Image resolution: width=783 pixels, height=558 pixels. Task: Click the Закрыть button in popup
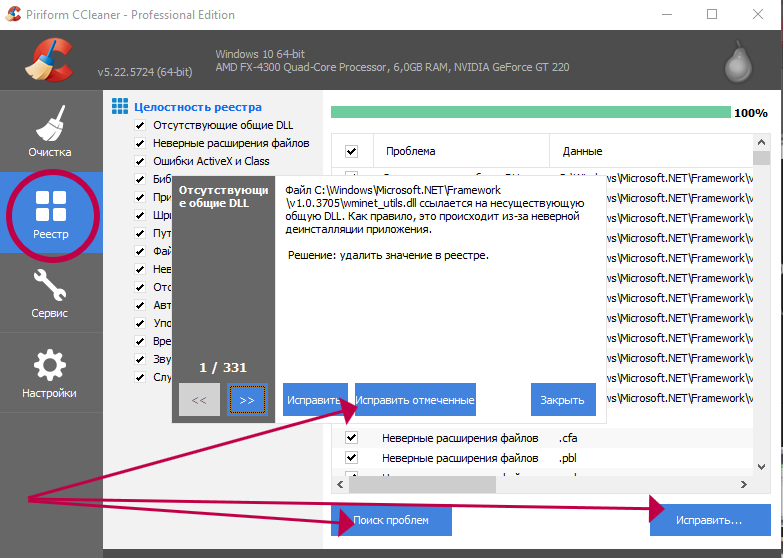click(562, 400)
